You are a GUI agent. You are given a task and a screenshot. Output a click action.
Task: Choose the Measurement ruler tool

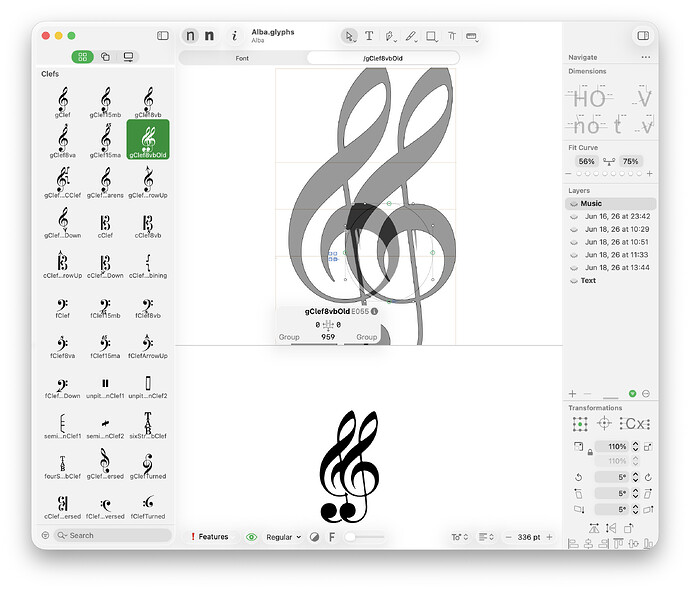tap(471, 36)
